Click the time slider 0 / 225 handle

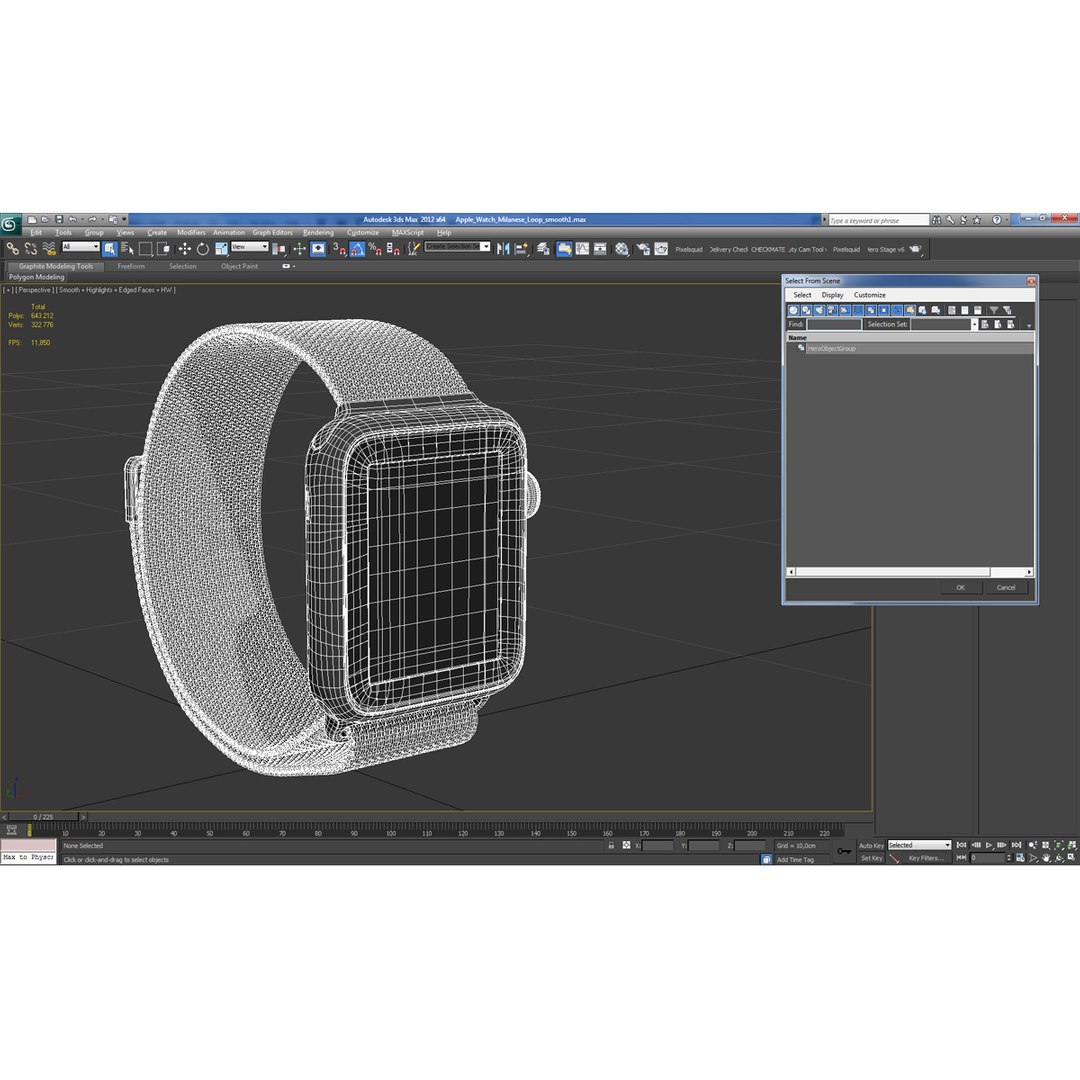[x=43, y=817]
